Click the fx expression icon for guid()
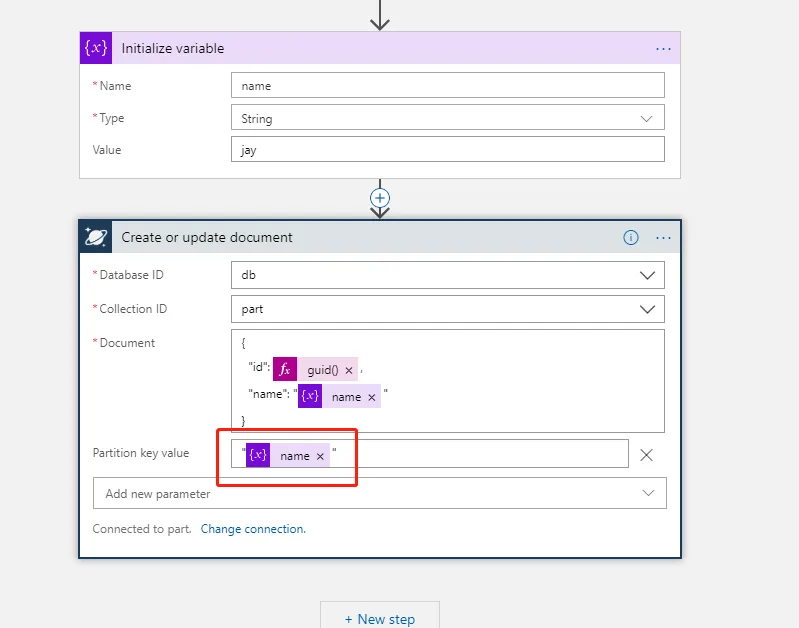 [x=285, y=369]
